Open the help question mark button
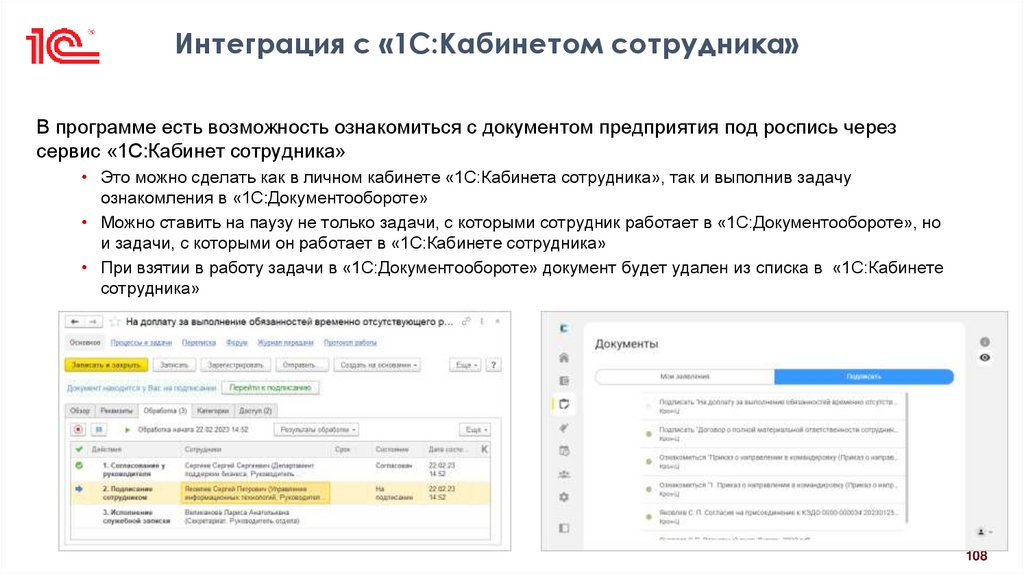1024x574 pixels. (x=494, y=365)
